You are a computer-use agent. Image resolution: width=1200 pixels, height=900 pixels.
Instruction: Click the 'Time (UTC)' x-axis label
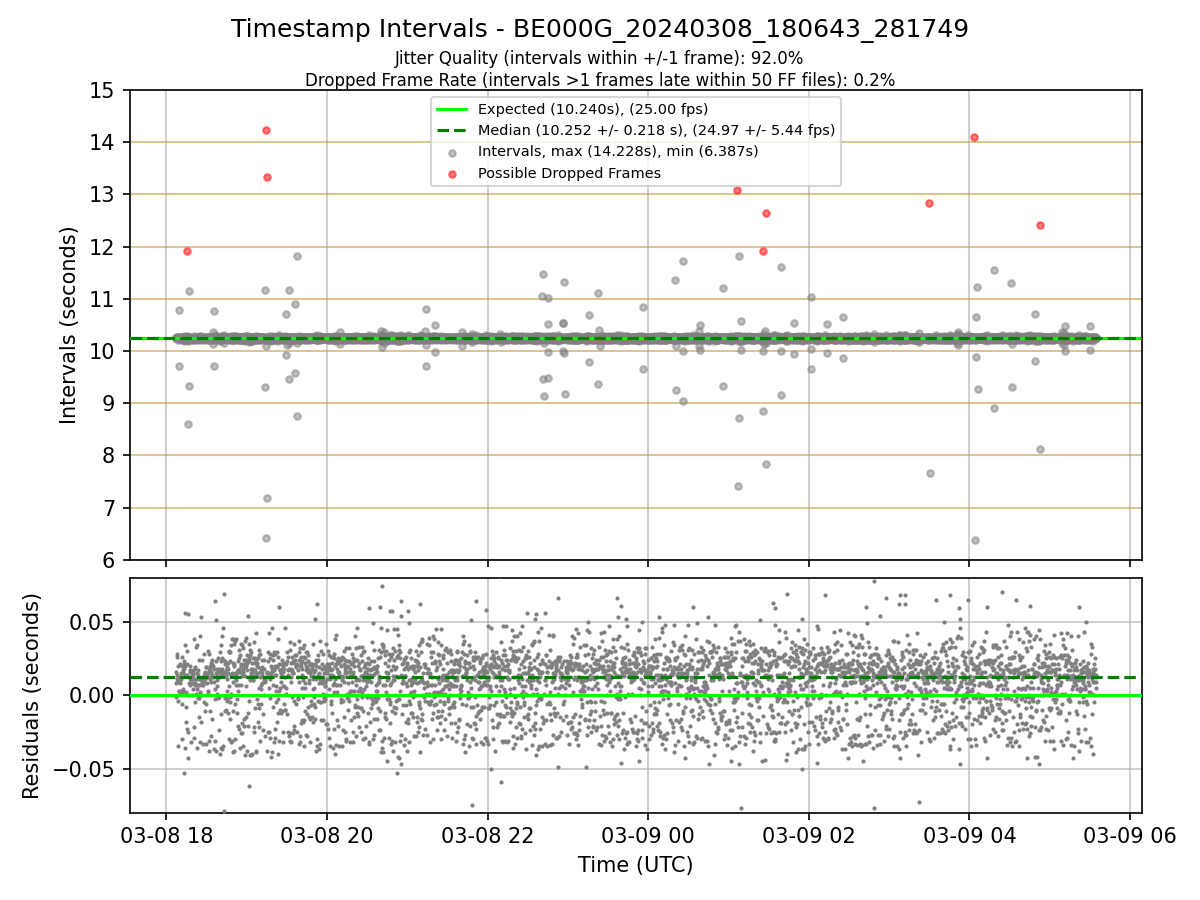(635, 864)
